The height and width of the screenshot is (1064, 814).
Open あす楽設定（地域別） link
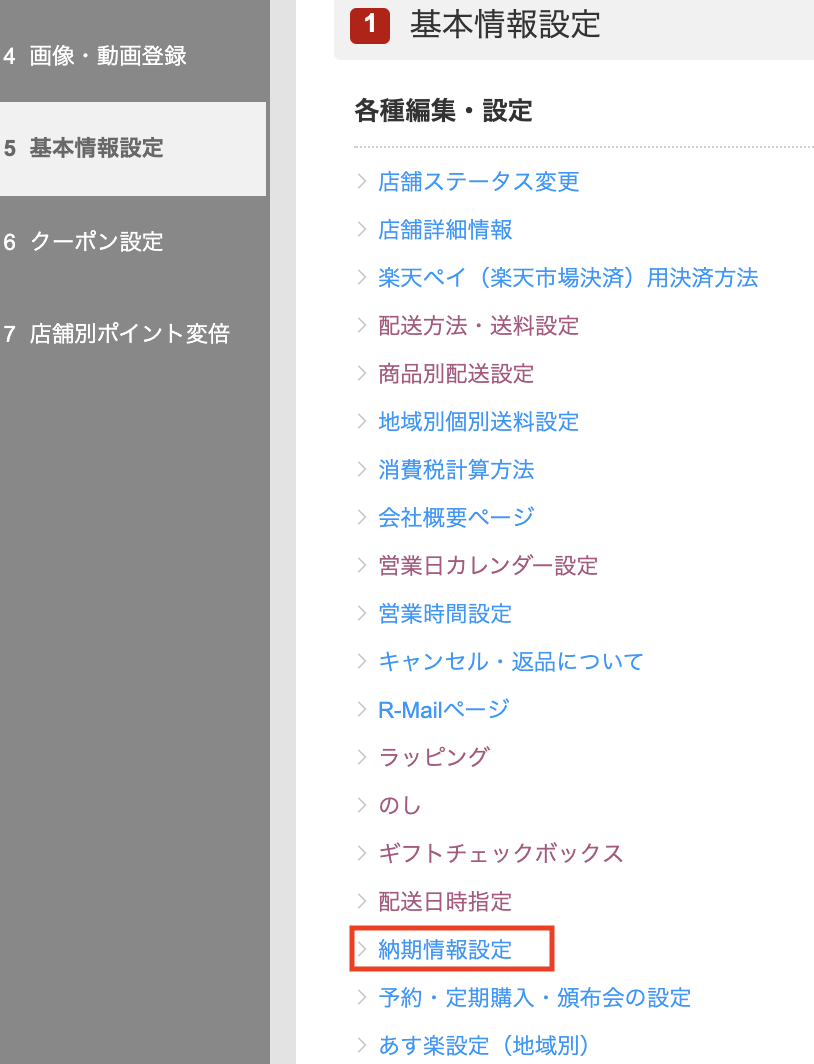click(x=484, y=1046)
